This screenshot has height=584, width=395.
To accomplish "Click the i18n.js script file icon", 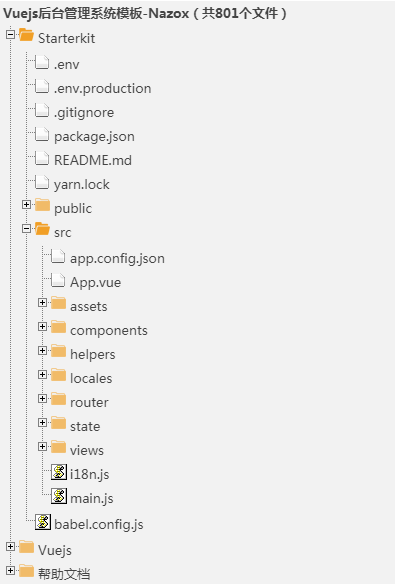I will 59,472.
